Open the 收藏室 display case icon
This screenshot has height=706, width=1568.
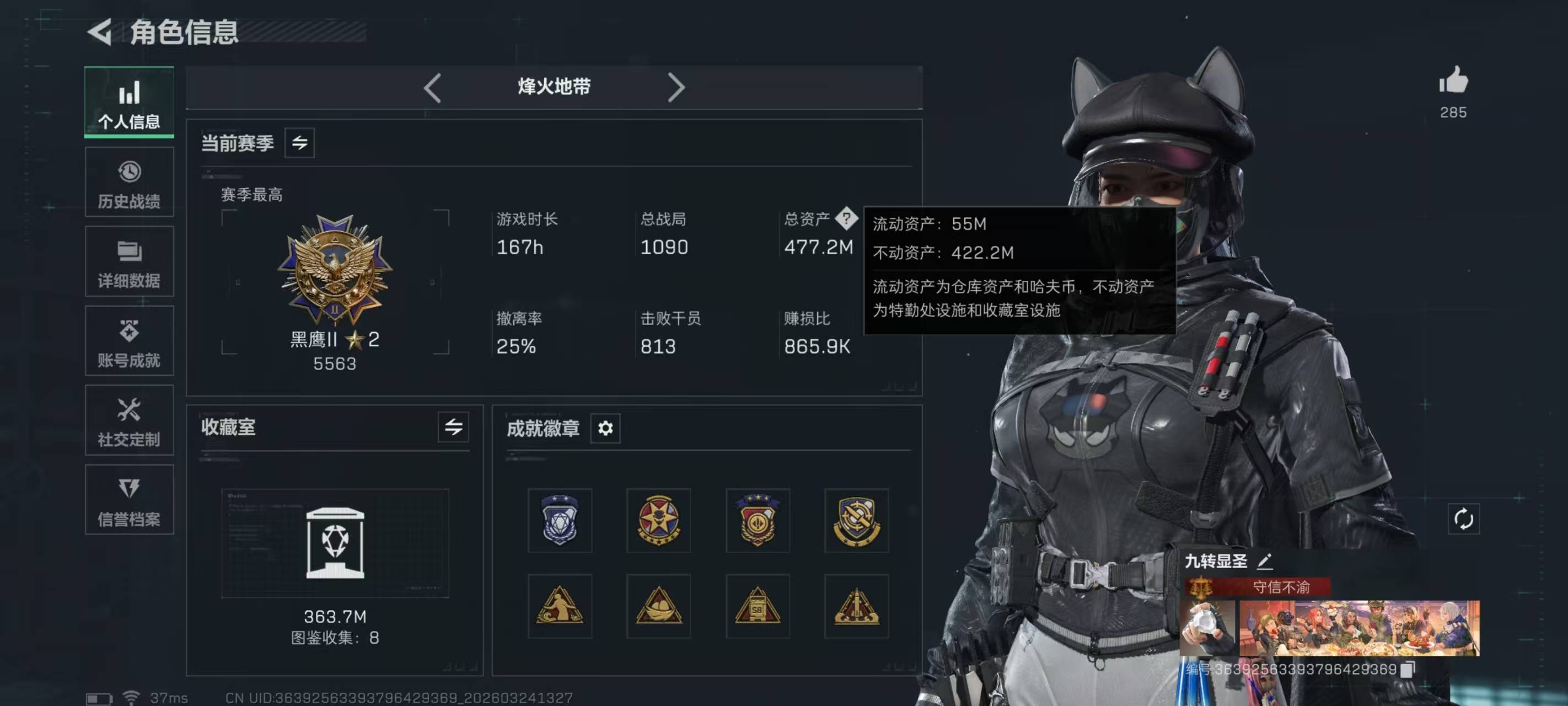tap(335, 543)
